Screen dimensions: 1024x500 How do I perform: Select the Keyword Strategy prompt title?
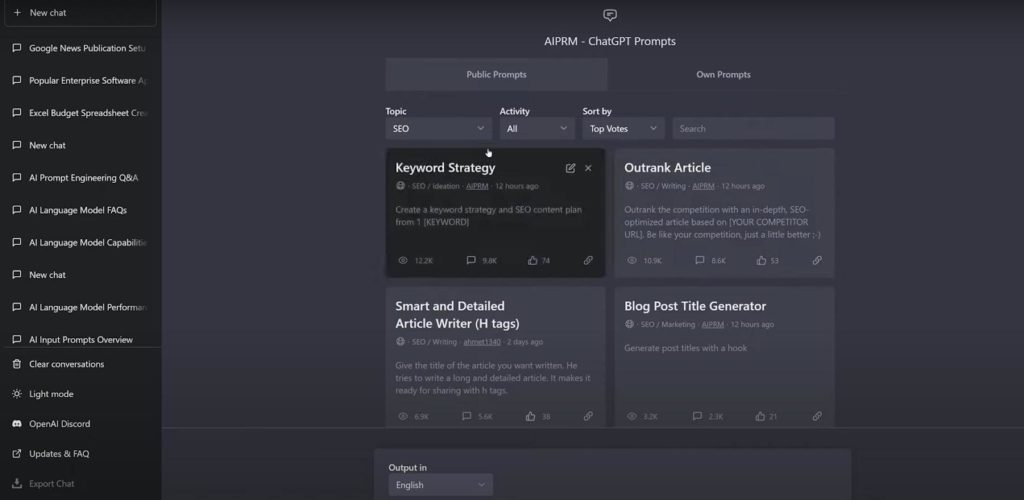445,168
